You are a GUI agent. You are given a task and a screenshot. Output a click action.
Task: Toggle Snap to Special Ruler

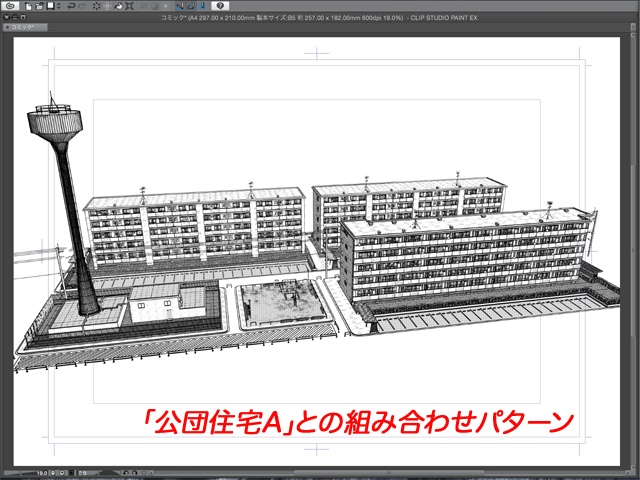tap(191, 6)
